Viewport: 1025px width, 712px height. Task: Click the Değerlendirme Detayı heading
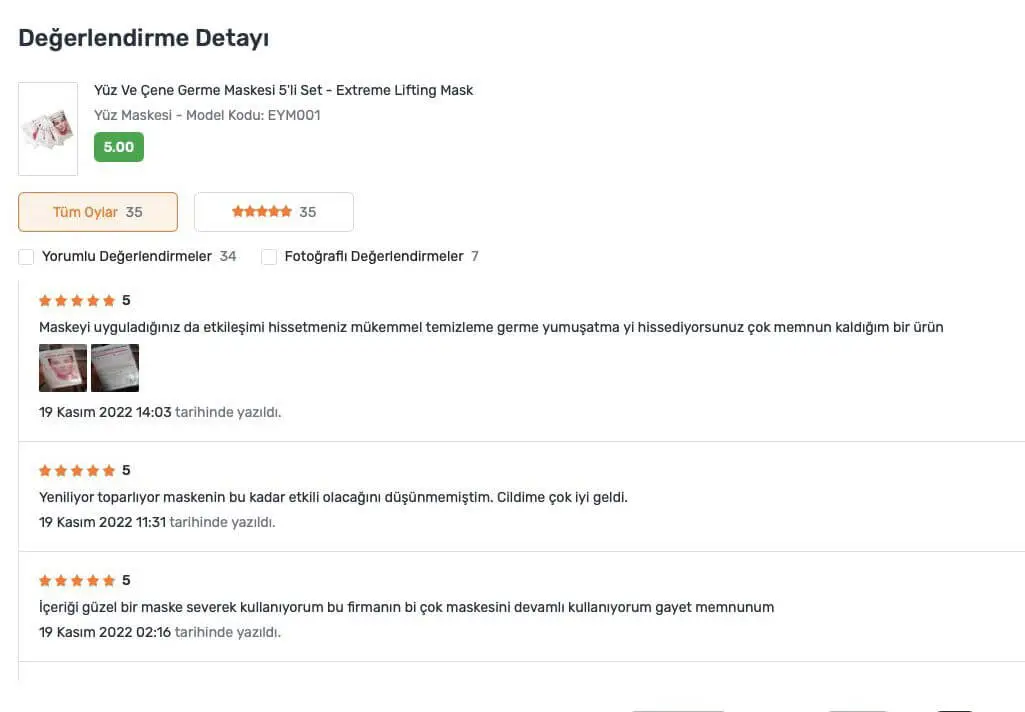[x=144, y=39]
